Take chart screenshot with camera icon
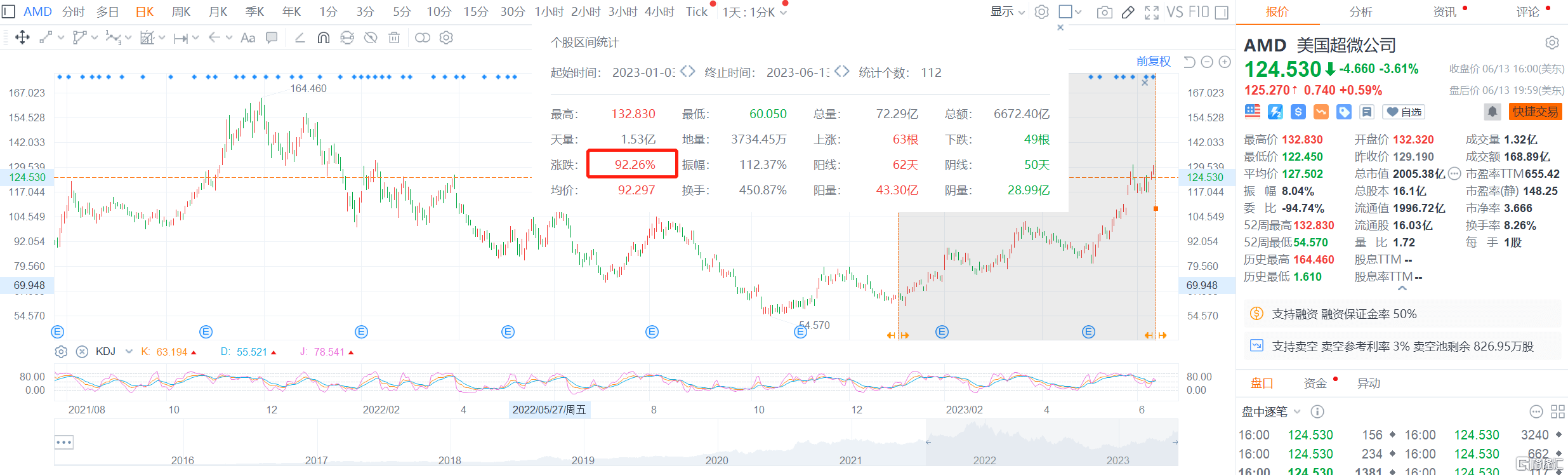This screenshot has height=475, width=1568. tap(1105, 12)
